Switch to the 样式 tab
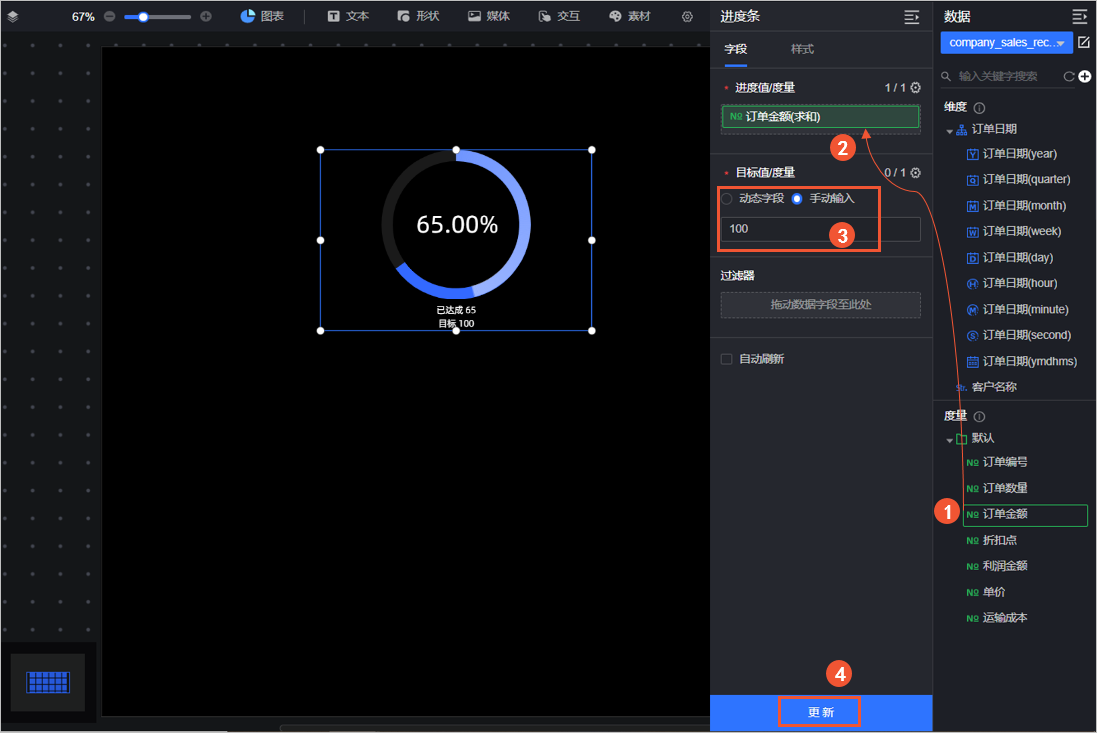Screen dimensions: 1097x733 (x=802, y=49)
